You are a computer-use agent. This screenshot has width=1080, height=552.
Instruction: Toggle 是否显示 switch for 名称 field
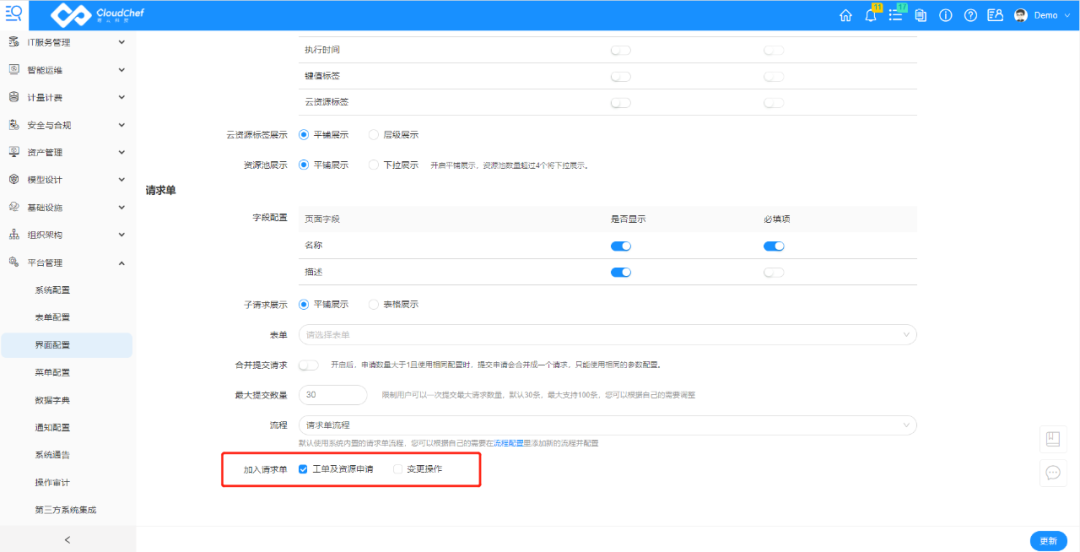pyautogui.click(x=621, y=246)
